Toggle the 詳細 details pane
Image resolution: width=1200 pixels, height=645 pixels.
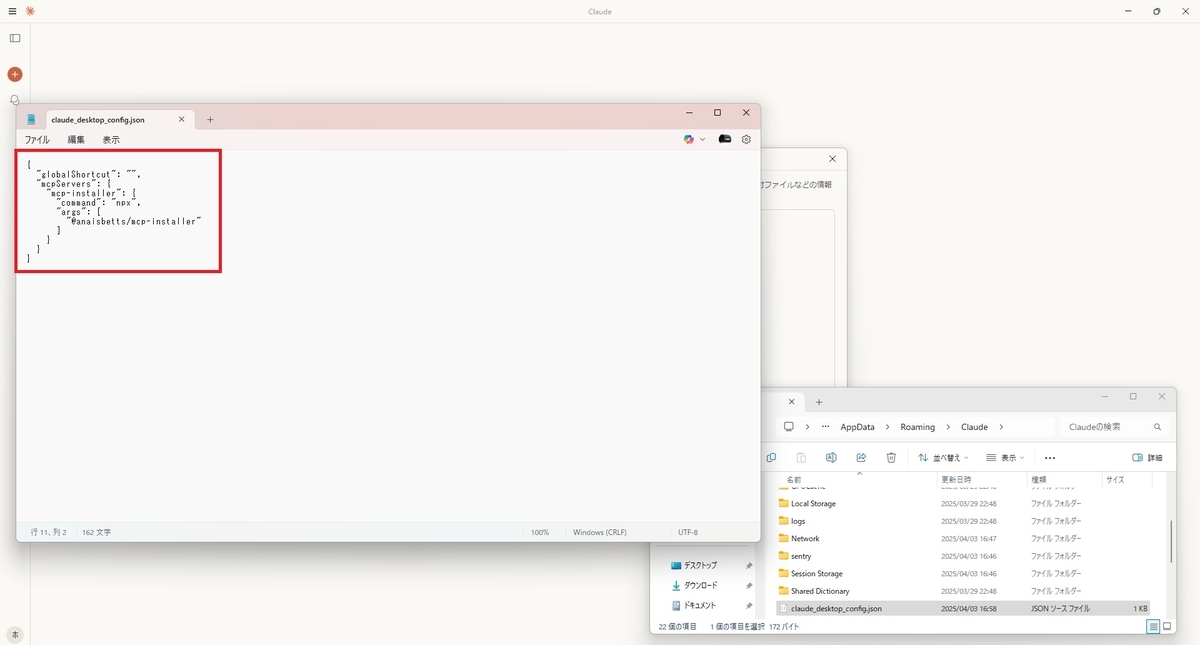(x=1148, y=457)
